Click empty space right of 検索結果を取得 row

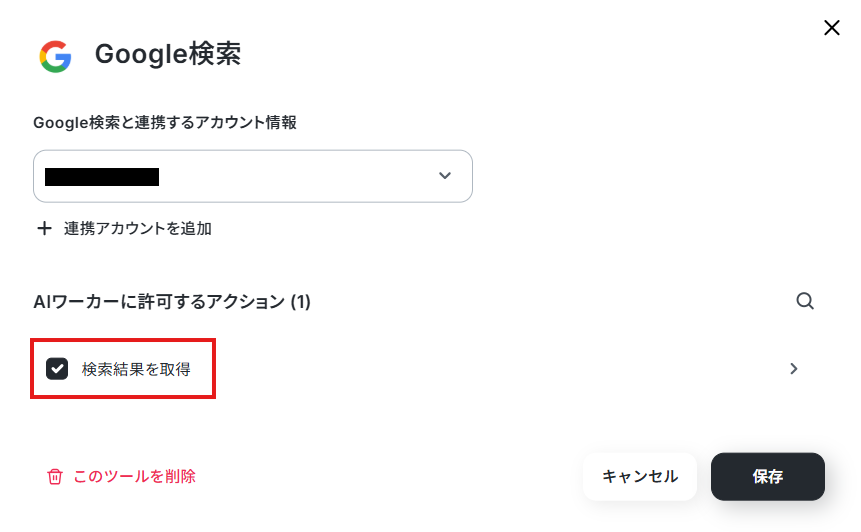[x=500, y=369]
